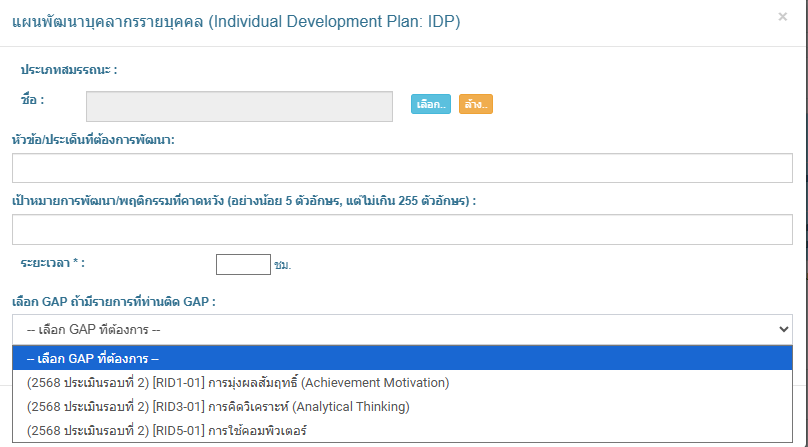The height and width of the screenshot is (447, 808).
Task: Click the dialog title Individual Development Plan: IDP
Action: pyautogui.click(x=236, y=22)
